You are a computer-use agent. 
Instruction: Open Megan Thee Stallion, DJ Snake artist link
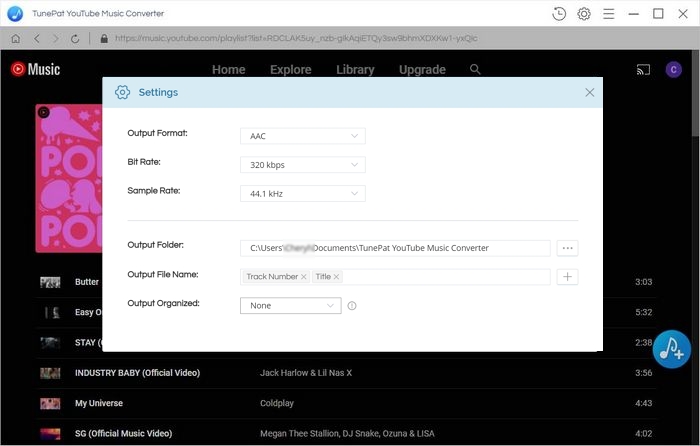[347, 433]
